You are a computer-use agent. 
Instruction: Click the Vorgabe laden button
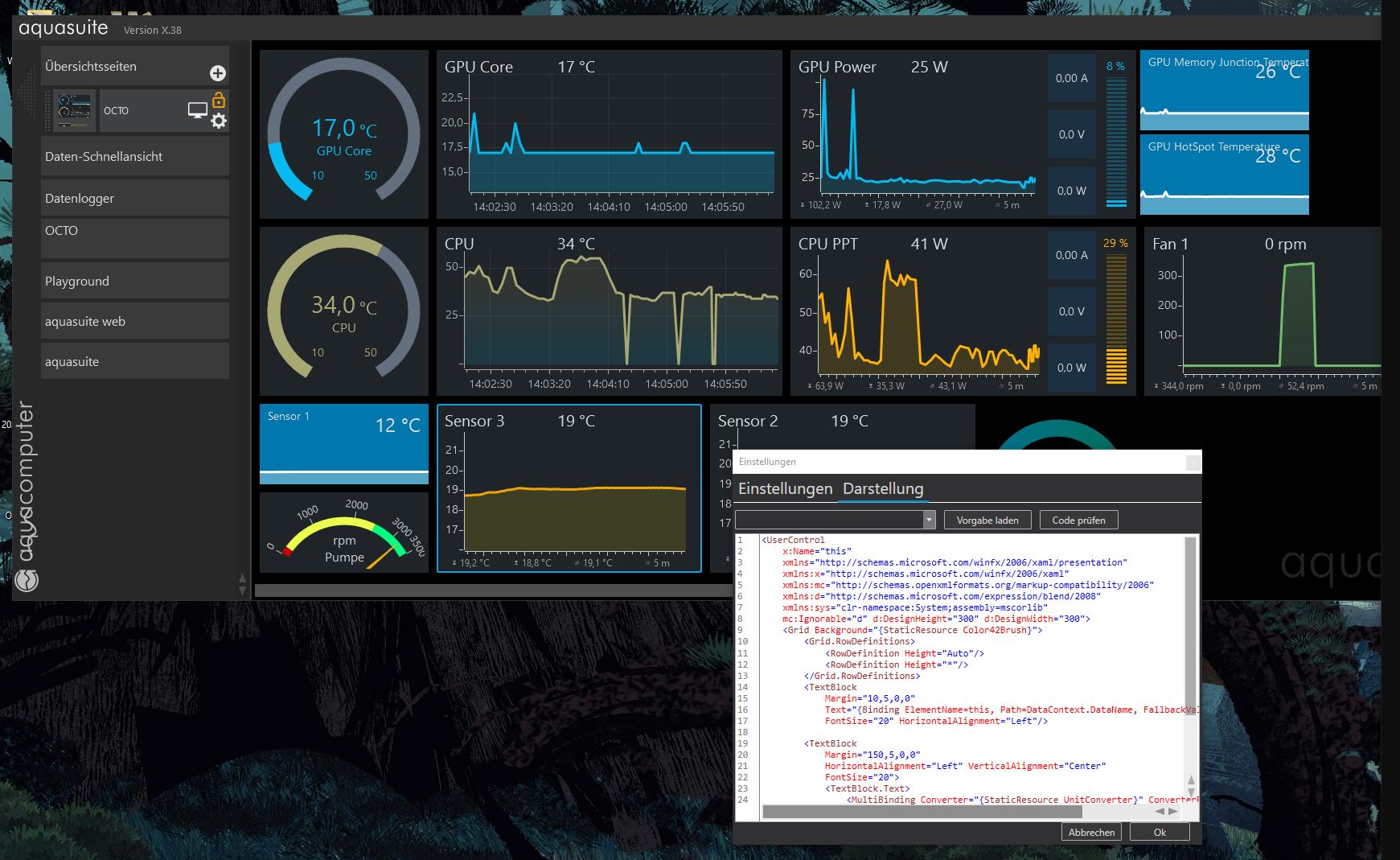pyautogui.click(x=987, y=520)
